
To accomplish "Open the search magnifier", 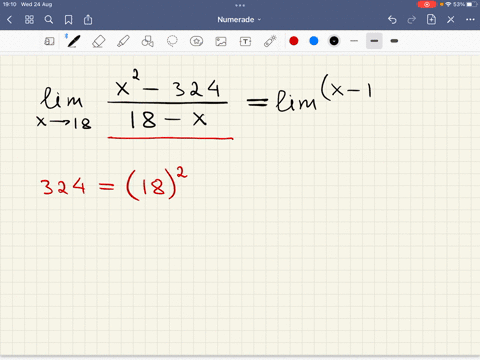I will coord(49,20).
